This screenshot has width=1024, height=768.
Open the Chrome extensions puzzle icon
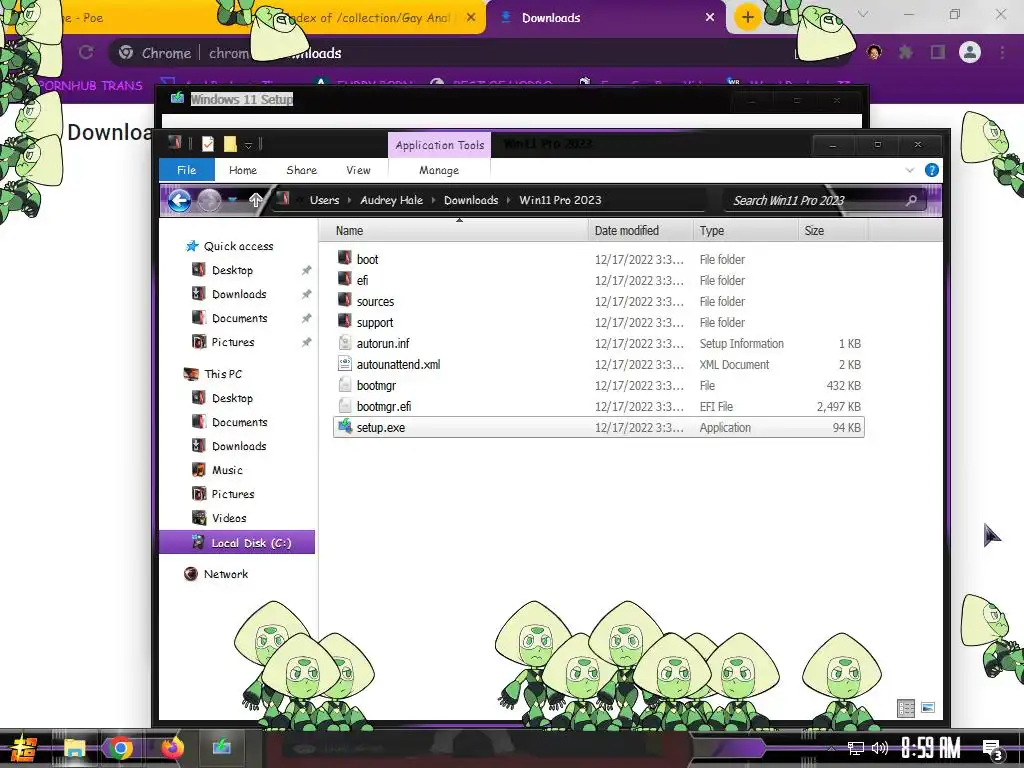[x=905, y=52]
